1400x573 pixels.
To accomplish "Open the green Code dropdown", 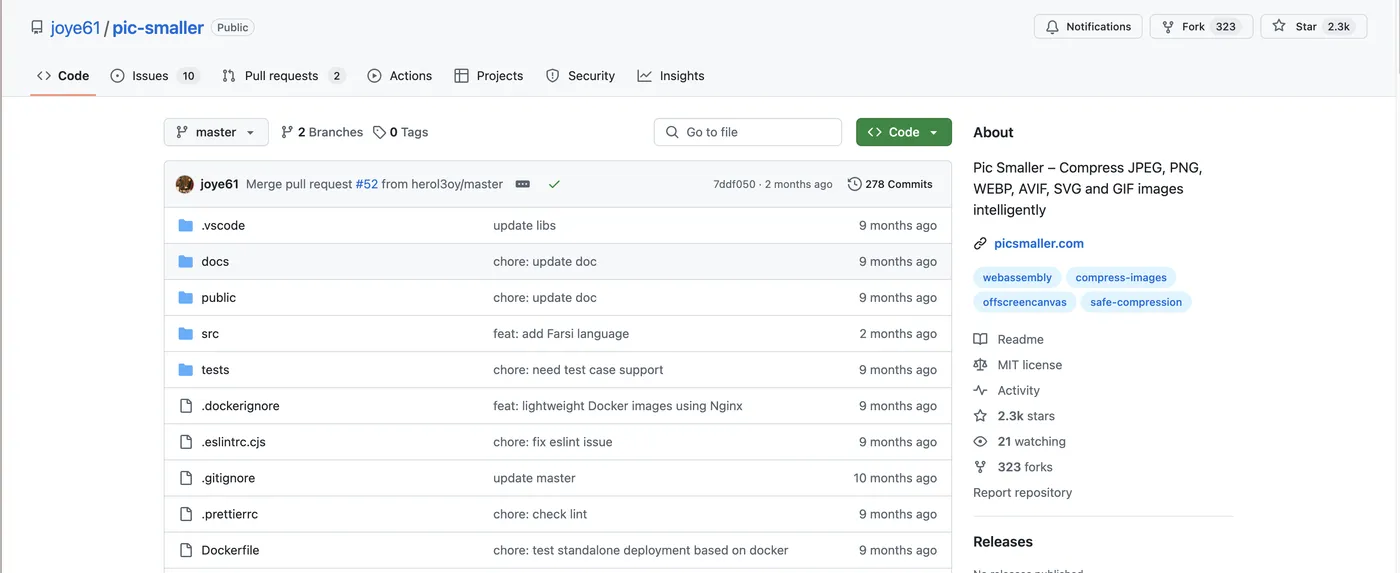I will 903,132.
